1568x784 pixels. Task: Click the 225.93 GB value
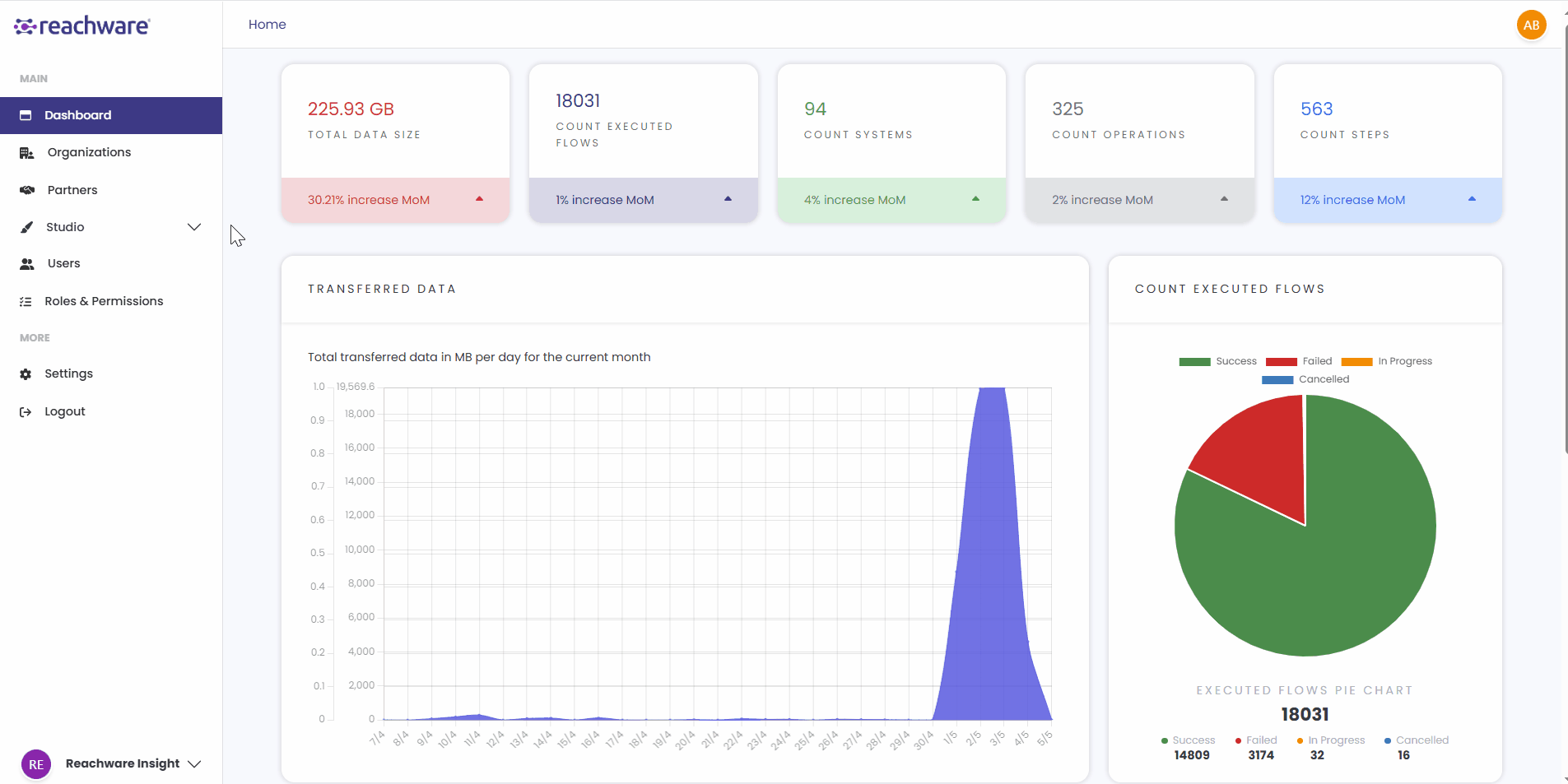tap(351, 109)
